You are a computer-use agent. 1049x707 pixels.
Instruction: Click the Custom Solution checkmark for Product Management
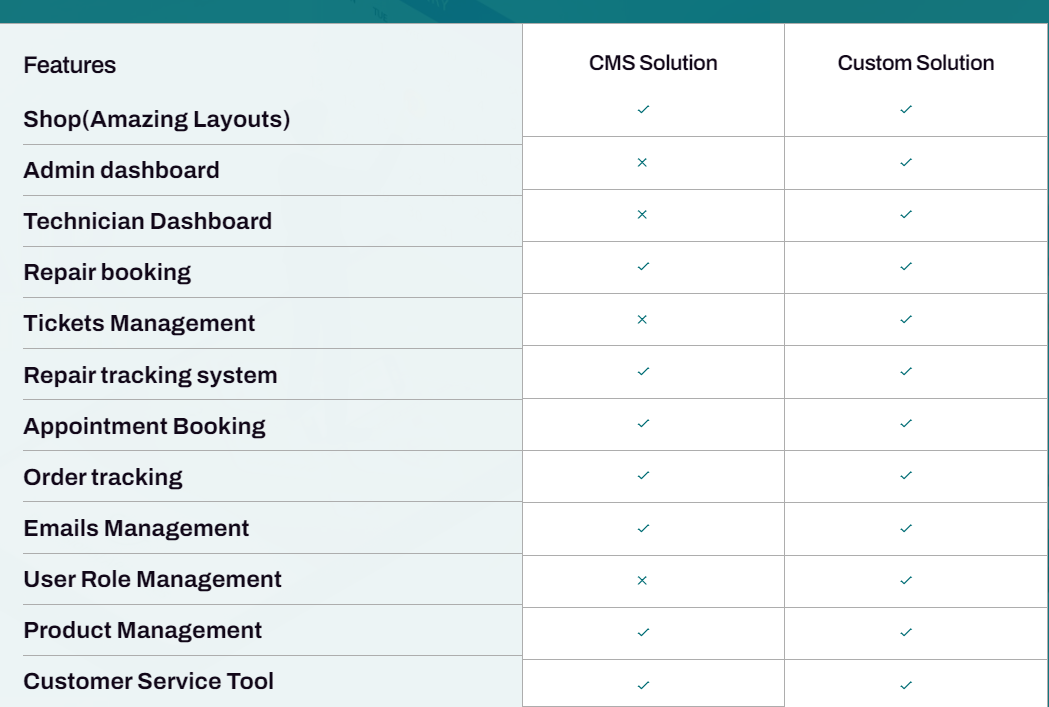[x=906, y=632]
